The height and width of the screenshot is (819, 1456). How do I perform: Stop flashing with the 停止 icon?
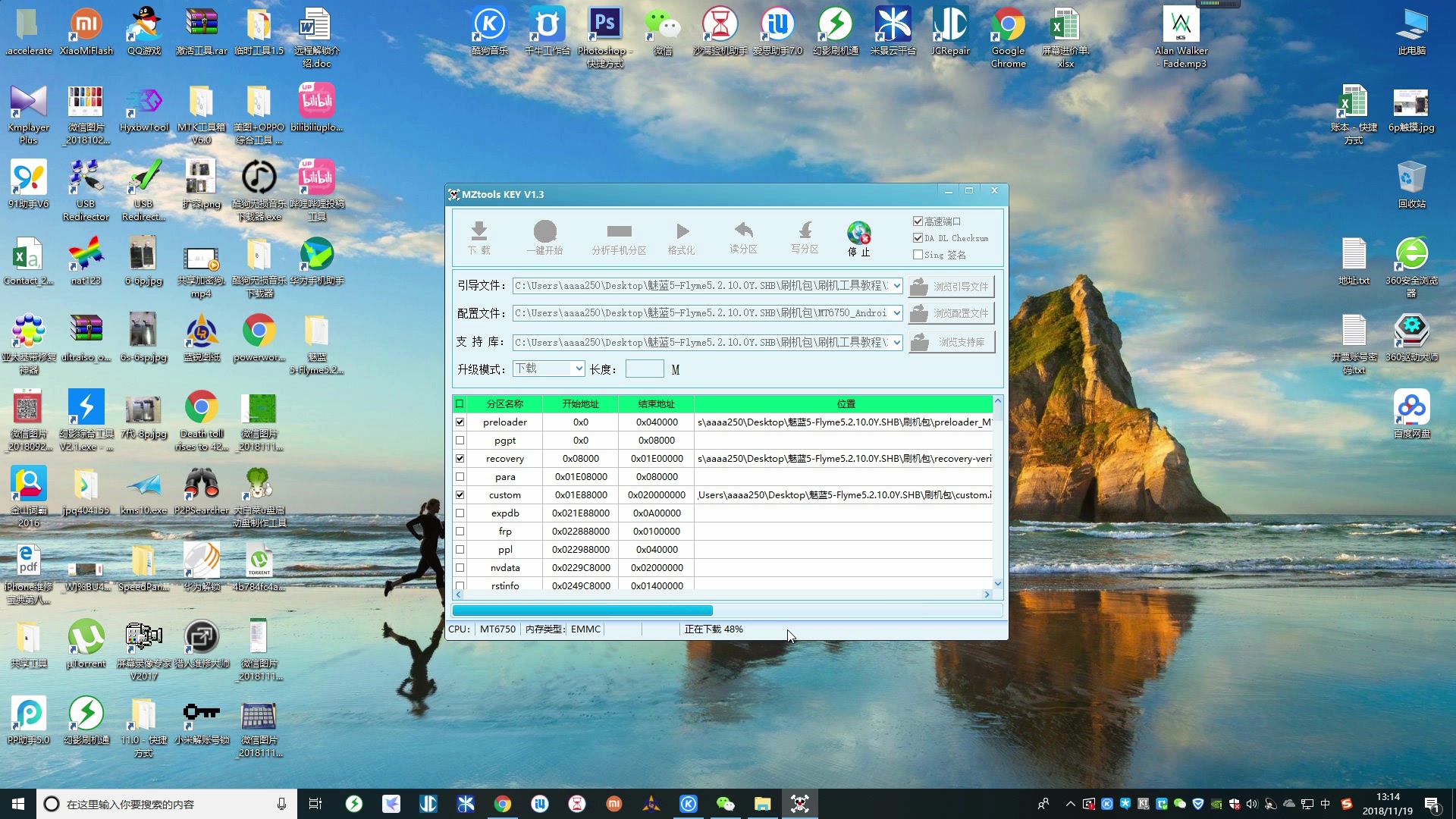point(859,238)
